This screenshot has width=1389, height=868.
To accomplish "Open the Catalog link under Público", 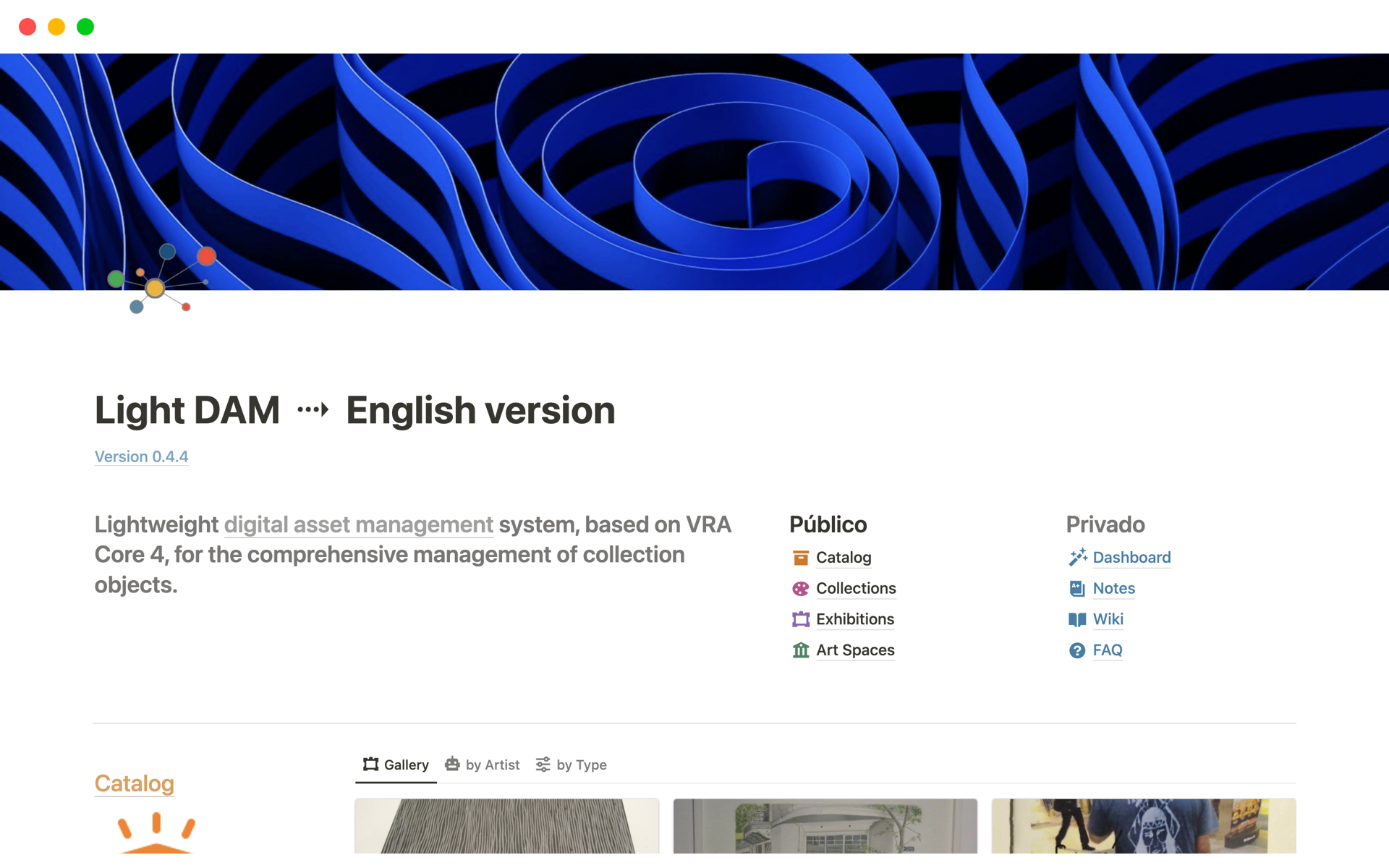I will (x=844, y=557).
